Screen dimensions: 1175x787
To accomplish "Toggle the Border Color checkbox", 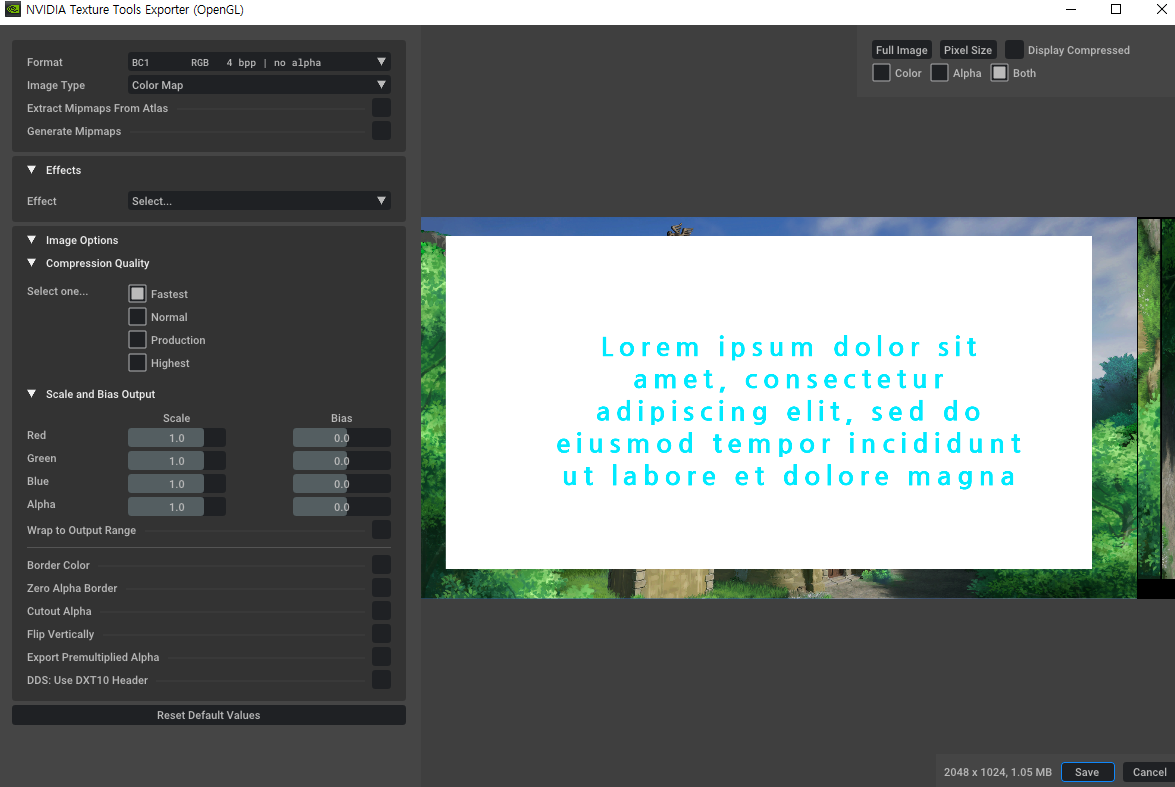I will point(381,564).
